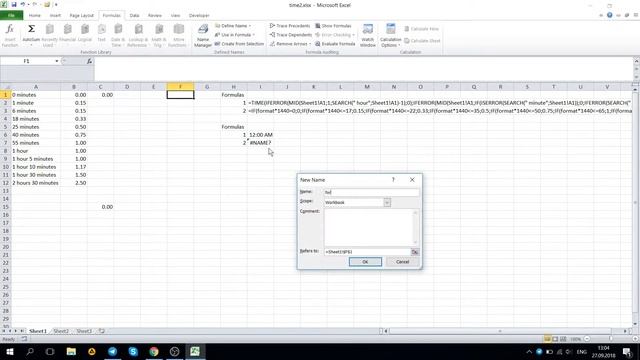This screenshot has width=640, height=360.
Task: Click the Insert Worksheet tab icon
Action: pyautogui.click(x=102, y=331)
